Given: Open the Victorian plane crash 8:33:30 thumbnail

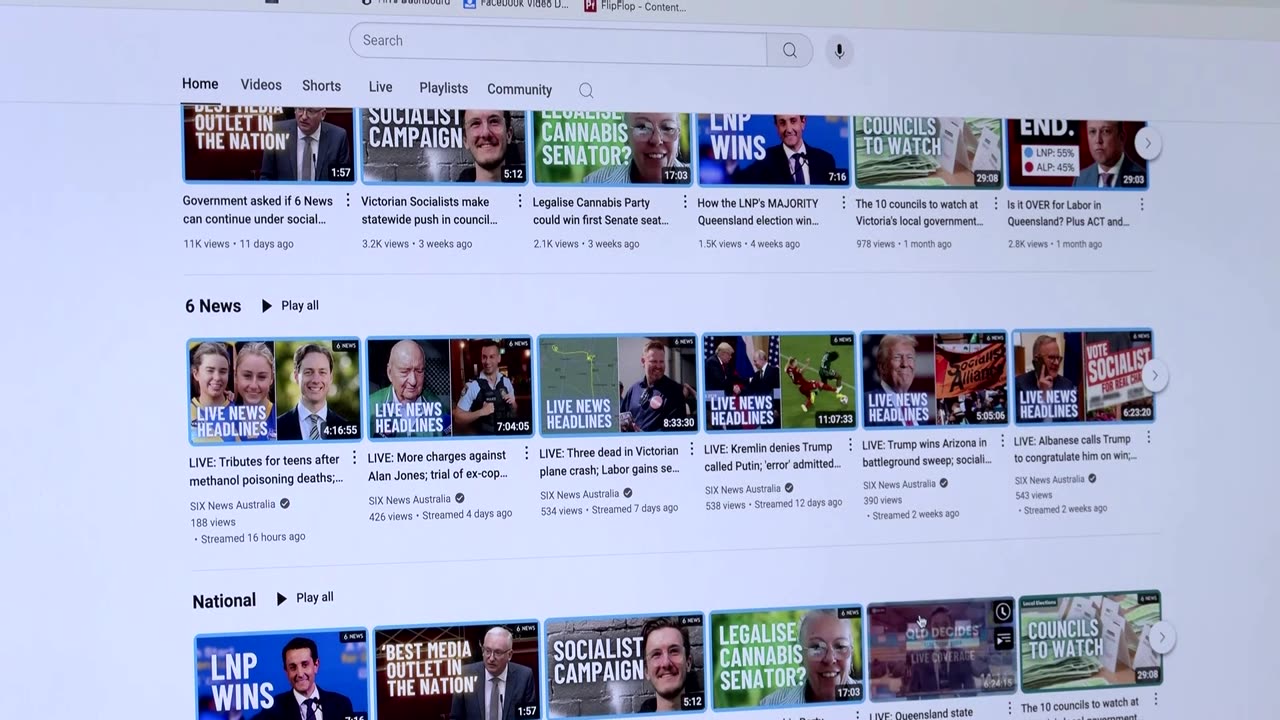Looking at the screenshot, I should tap(618, 385).
